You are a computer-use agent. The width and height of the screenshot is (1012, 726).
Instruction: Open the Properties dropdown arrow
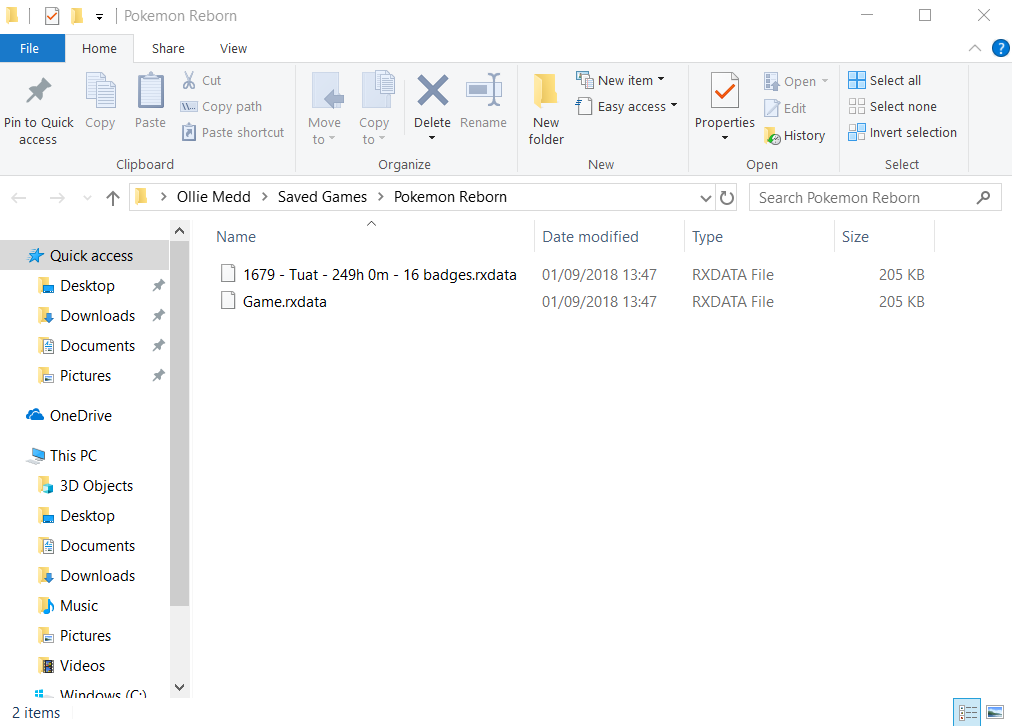click(x=725, y=137)
